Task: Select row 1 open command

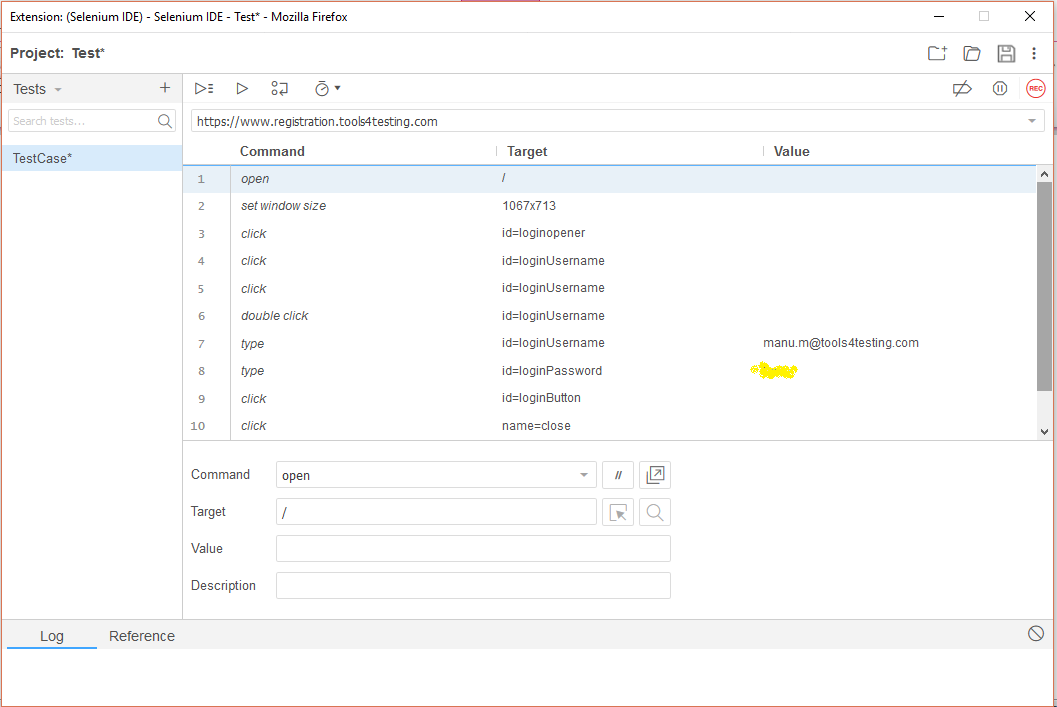Action: coord(609,179)
